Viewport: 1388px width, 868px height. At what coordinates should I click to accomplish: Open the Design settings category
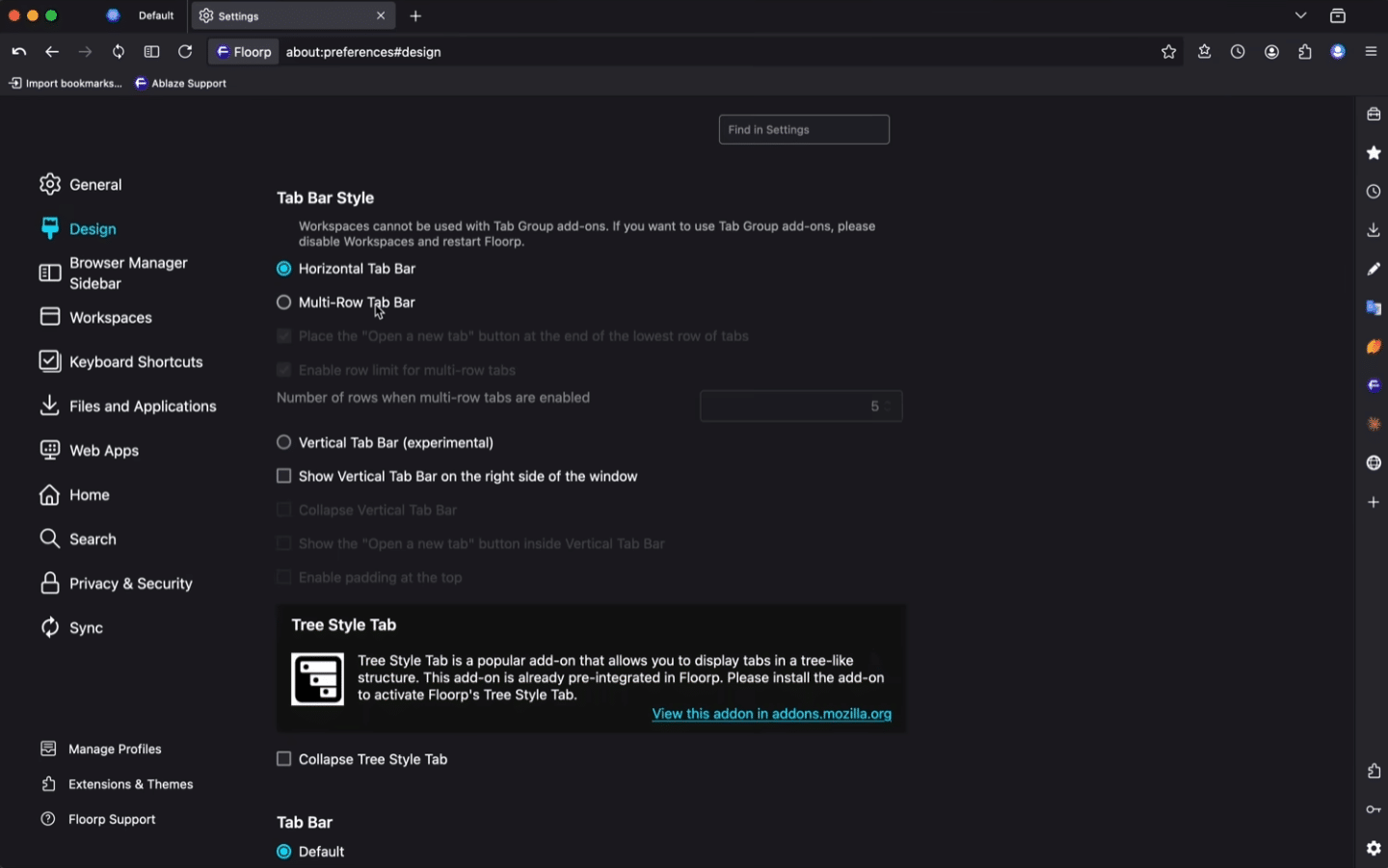(x=79, y=228)
